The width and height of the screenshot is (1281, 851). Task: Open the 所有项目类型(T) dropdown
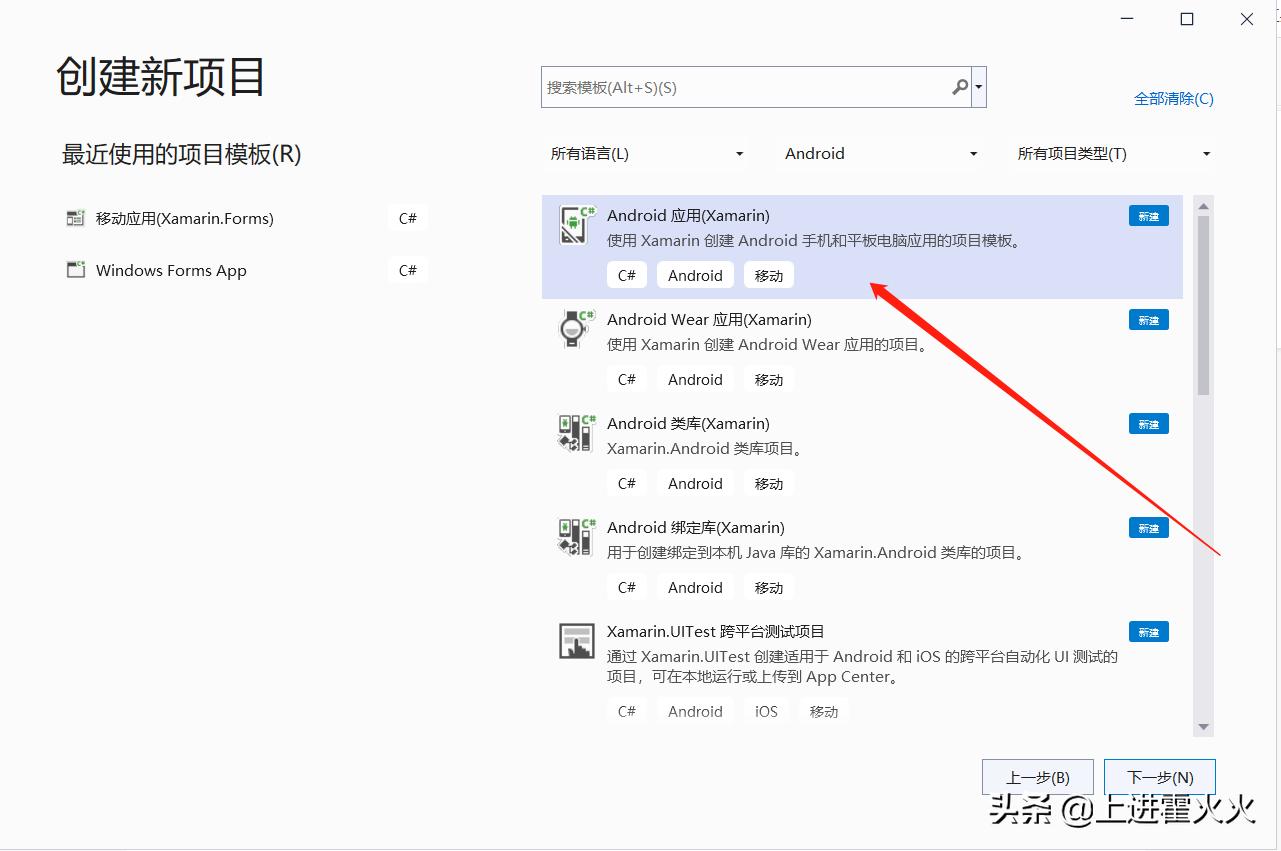pyautogui.click(x=1112, y=153)
